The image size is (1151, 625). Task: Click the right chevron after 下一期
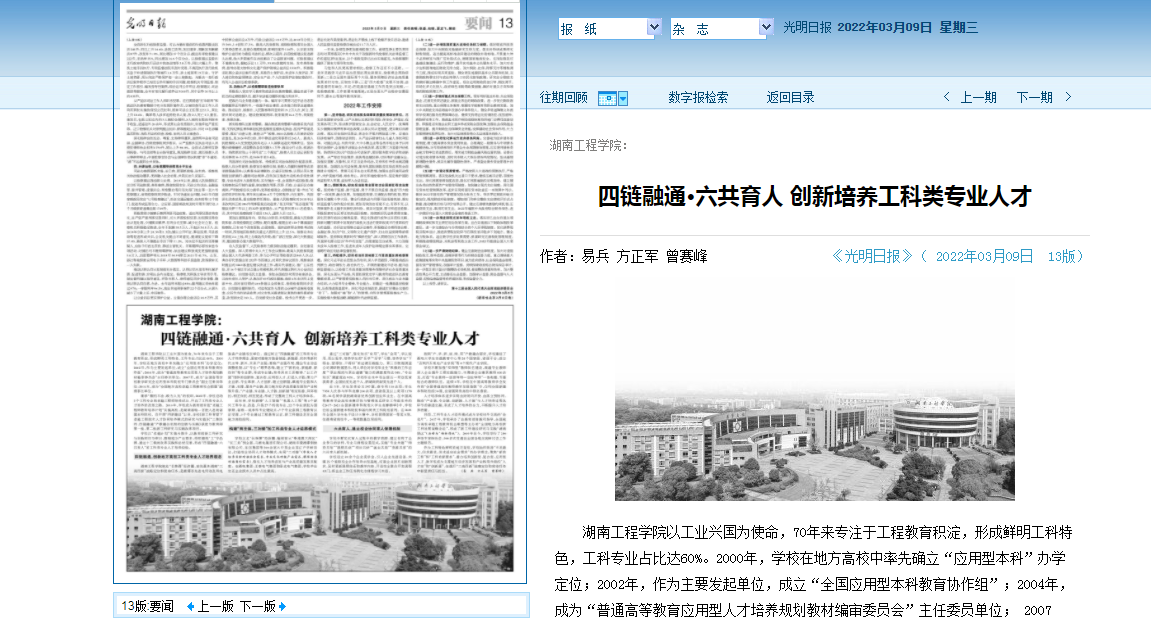(x=1068, y=97)
